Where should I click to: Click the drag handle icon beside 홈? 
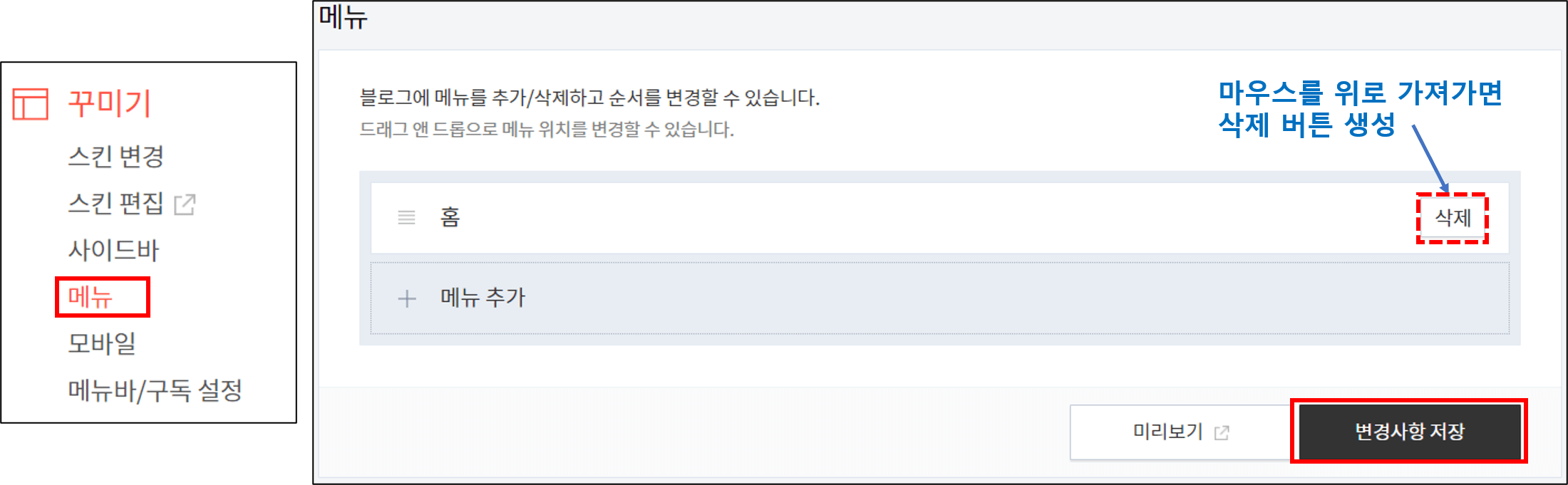pos(407,219)
